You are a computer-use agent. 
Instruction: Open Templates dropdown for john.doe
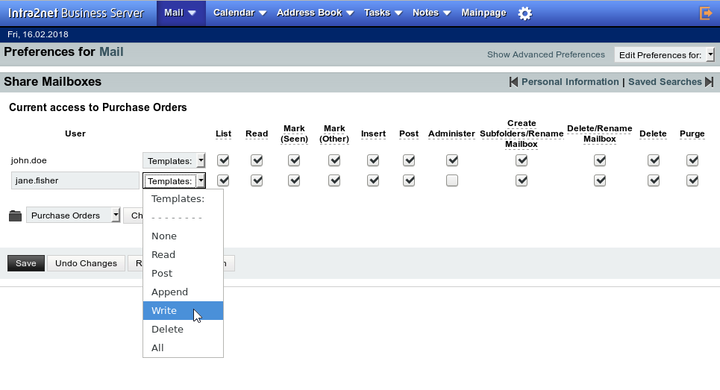(174, 161)
